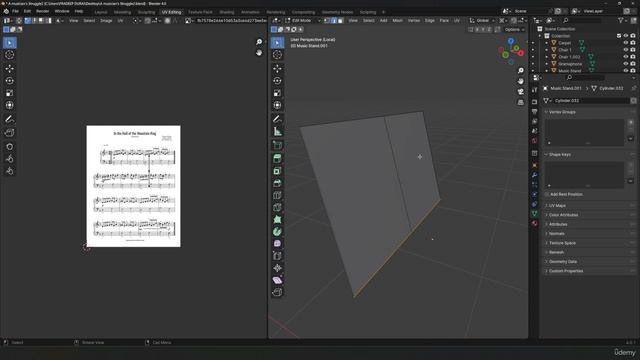Select the Cursor tool in UV editor toolbar
Screen dimensions: 640x360
(9, 55)
